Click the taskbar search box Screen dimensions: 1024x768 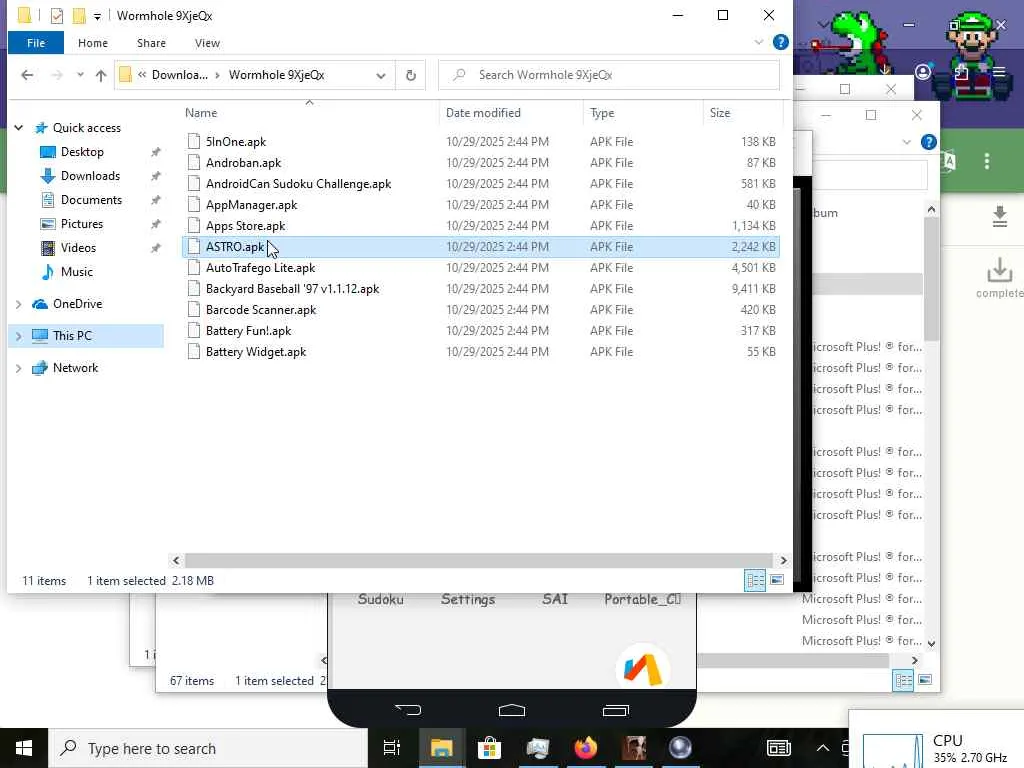(208, 748)
